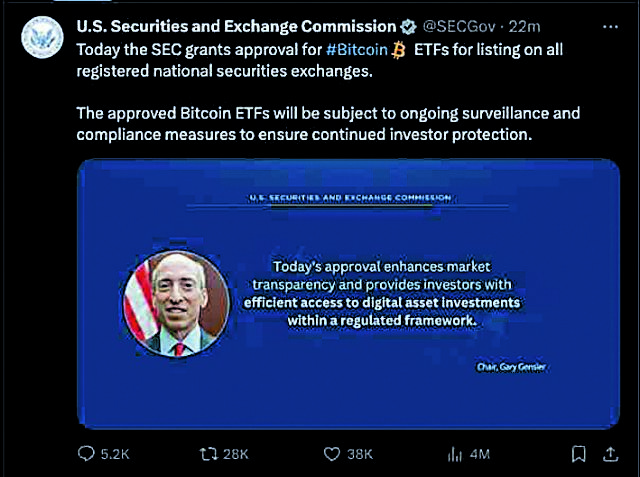Like the tweet with the heart icon
Screen dimensions: 640x477
pyautogui.click(x=332, y=454)
